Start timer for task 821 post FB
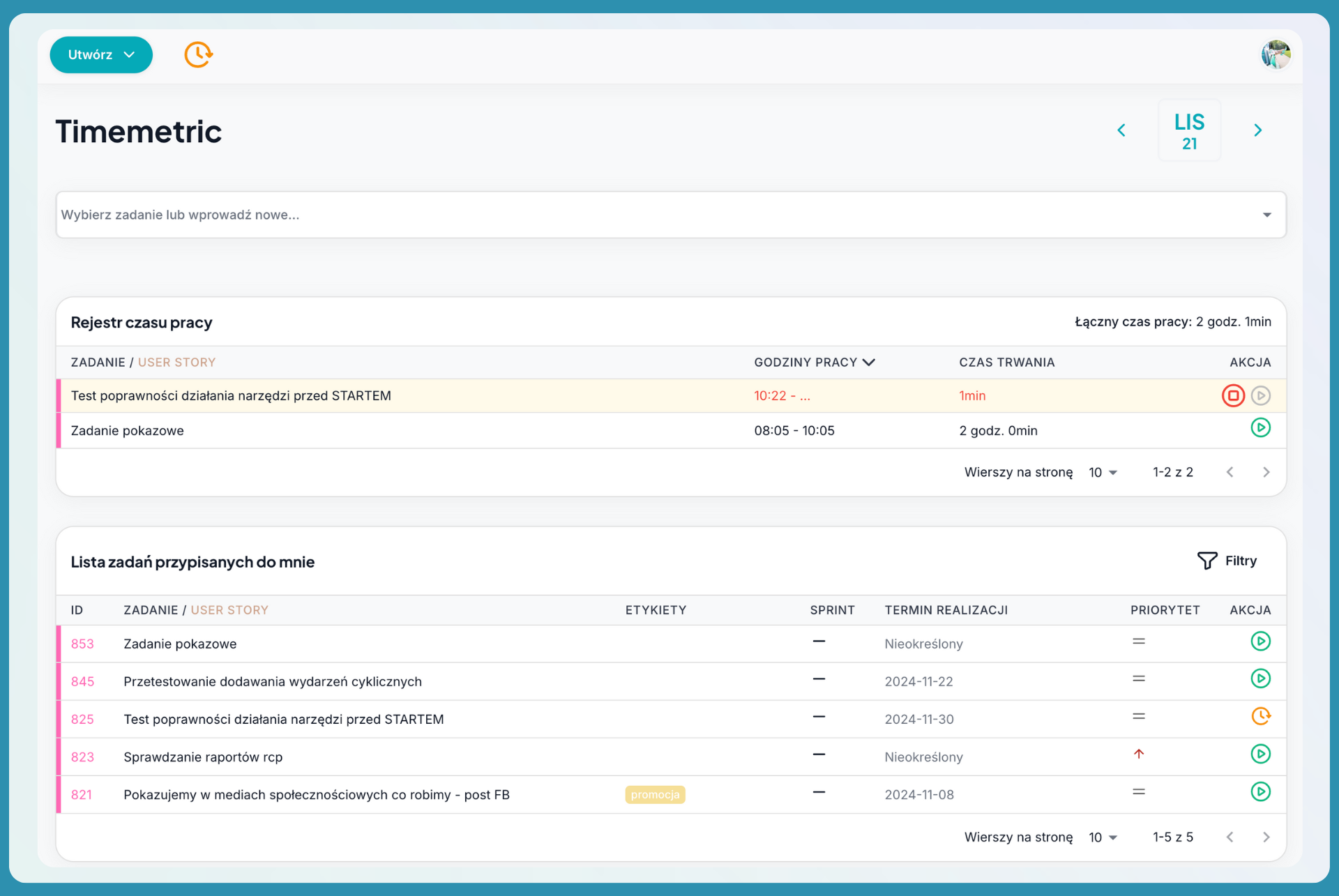The image size is (1339, 896). pos(1260,791)
